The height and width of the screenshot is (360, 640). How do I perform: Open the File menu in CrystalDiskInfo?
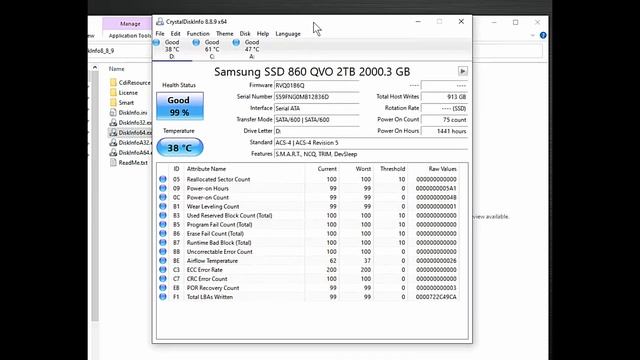coord(160,33)
